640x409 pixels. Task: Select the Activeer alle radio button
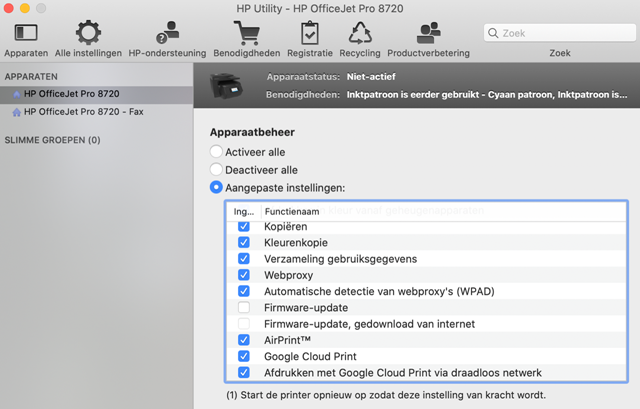[x=216, y=151]
